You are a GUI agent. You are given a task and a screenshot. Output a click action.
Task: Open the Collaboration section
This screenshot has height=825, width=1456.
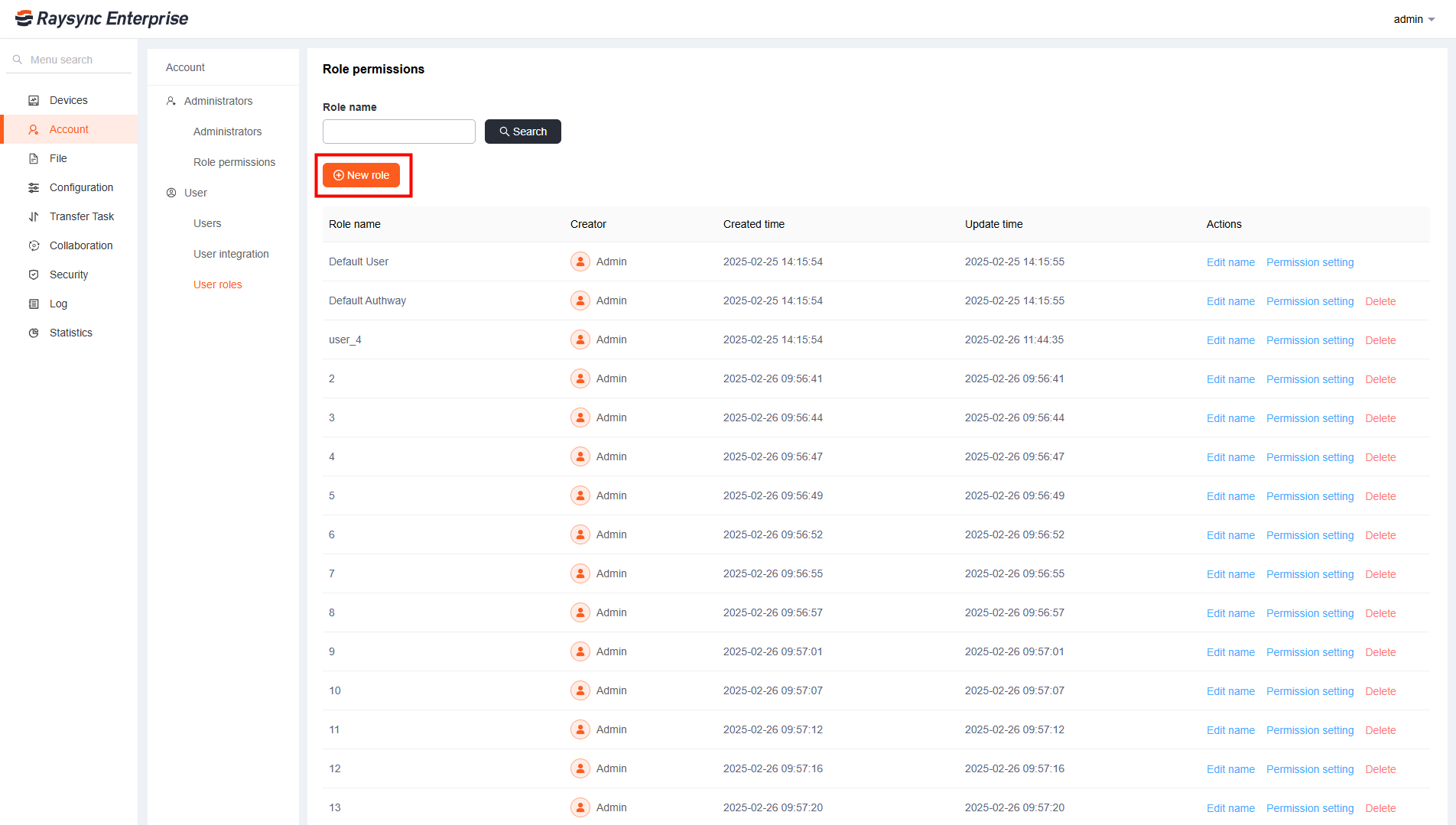pos(69,245)
